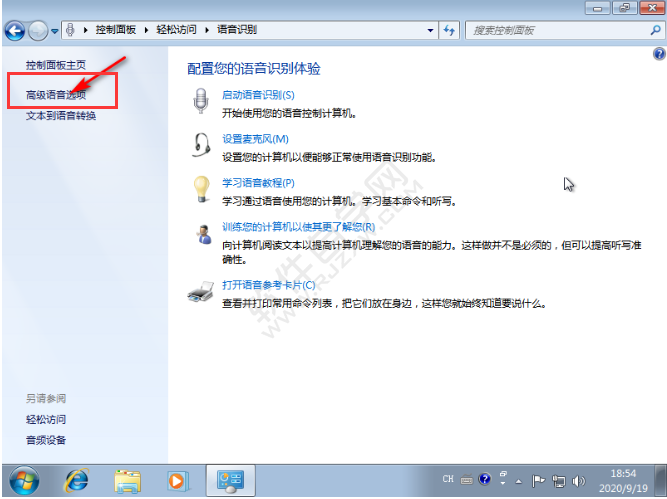
Task: Open 高级语音选项 in the sidebar
Action: [56, 95]
